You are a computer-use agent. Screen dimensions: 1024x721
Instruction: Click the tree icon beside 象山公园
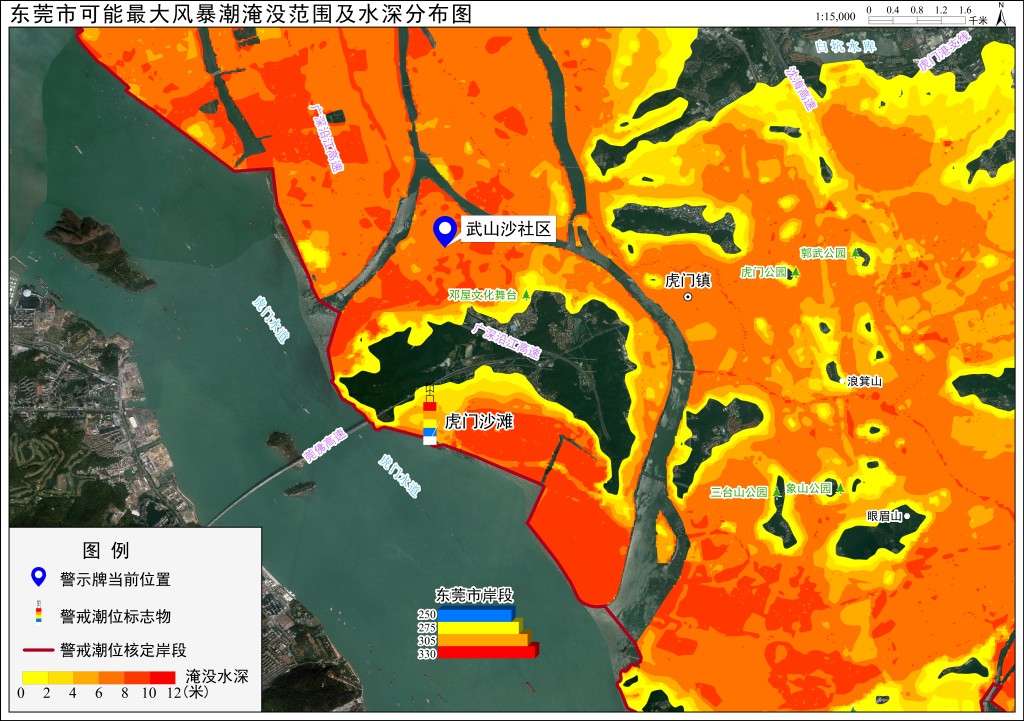pos(840,487)
